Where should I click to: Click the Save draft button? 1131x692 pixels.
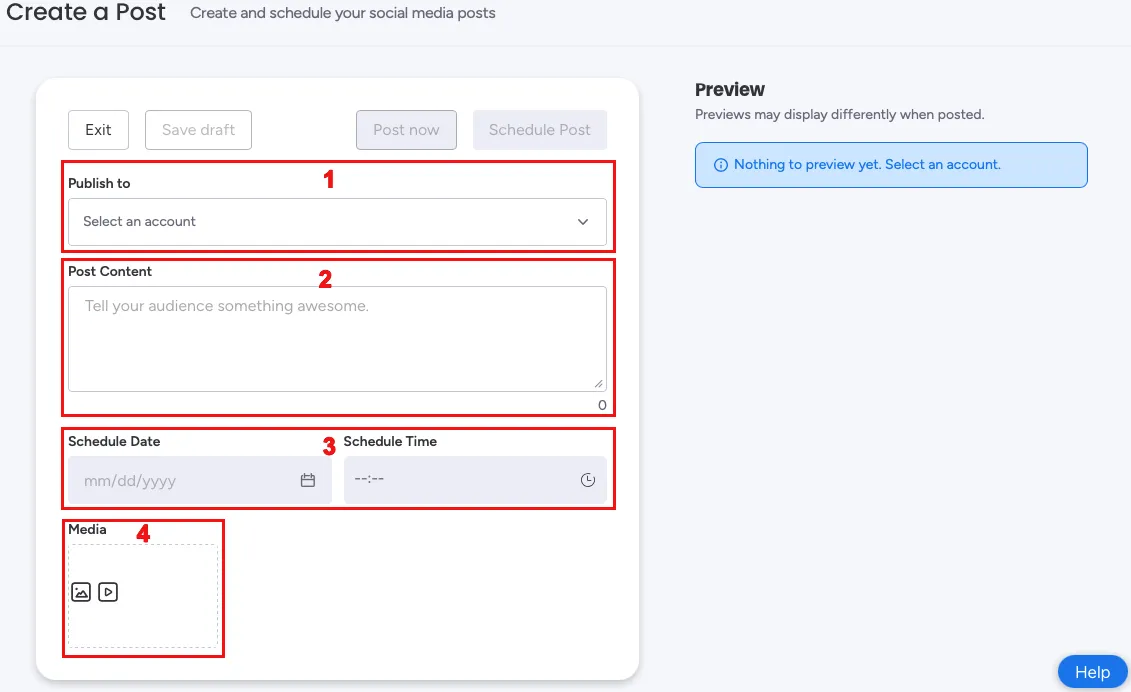click(198, 130)
